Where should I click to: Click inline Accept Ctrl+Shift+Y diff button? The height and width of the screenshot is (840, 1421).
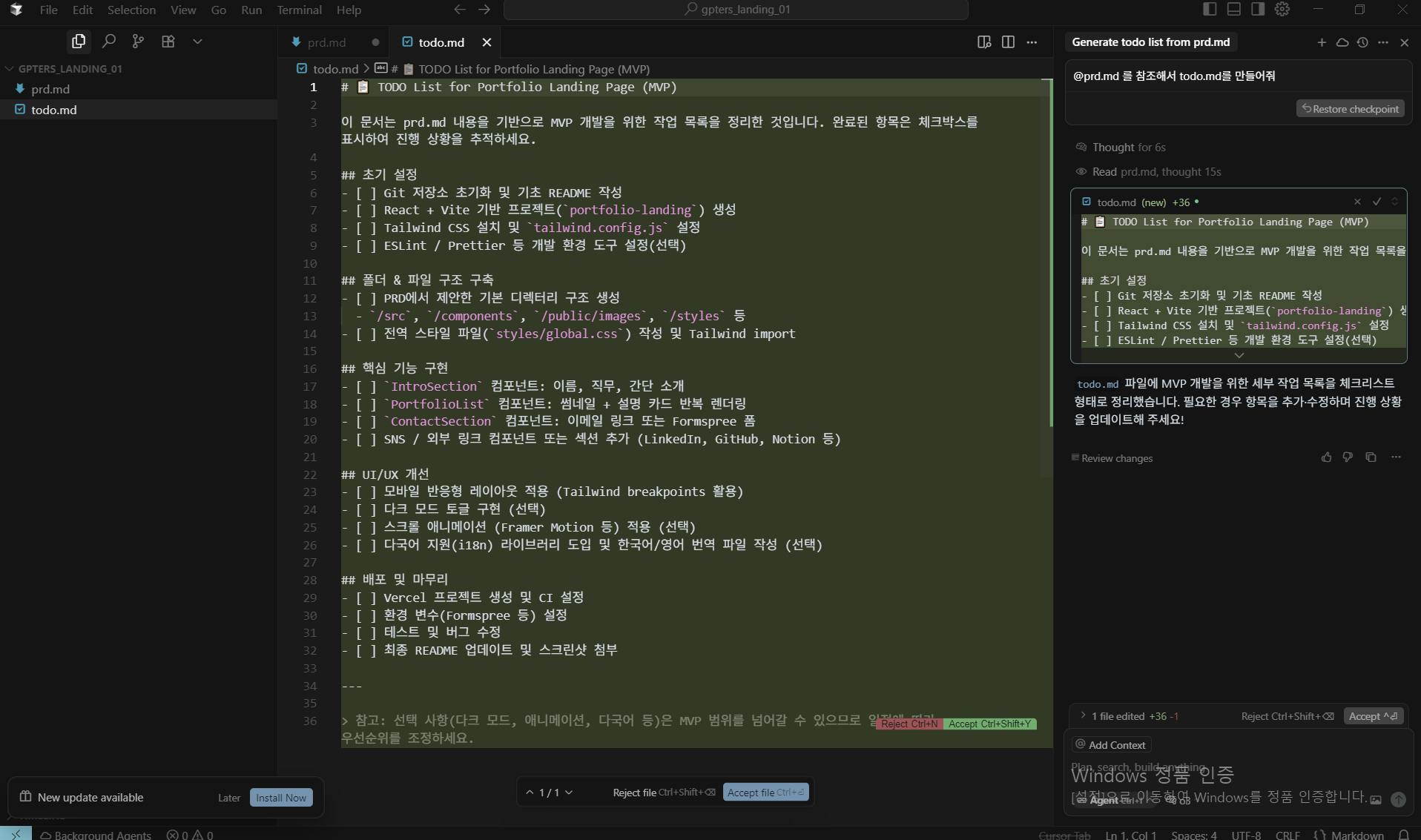tap(990, 724)
